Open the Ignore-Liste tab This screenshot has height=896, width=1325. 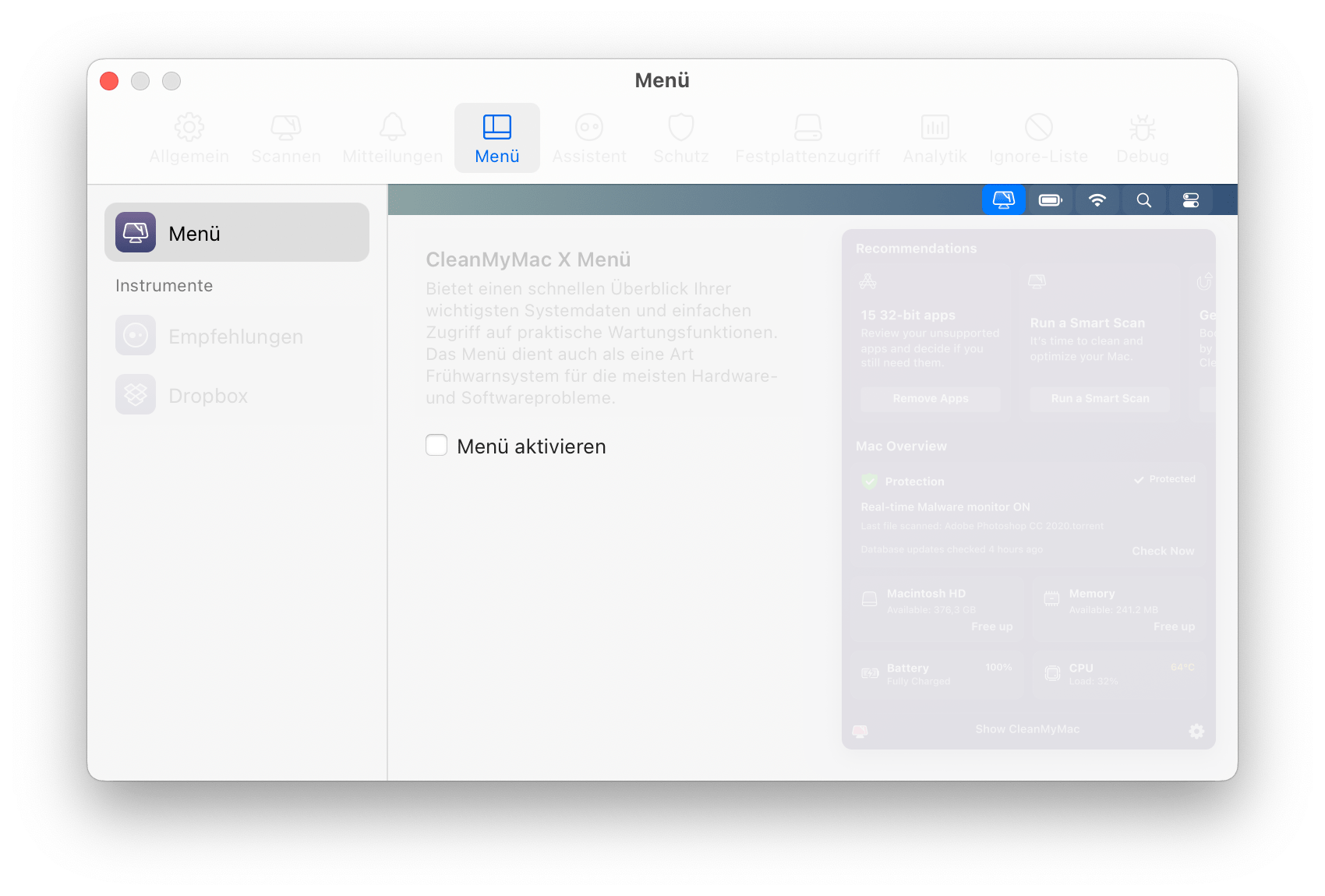pos(1039,138)
